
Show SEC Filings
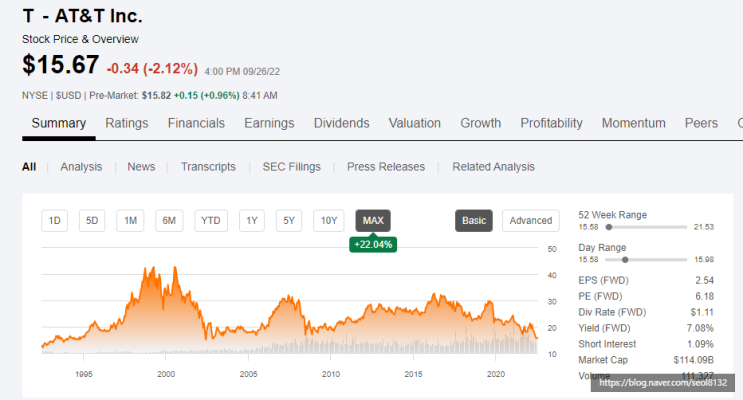click(x=291, y=167)
